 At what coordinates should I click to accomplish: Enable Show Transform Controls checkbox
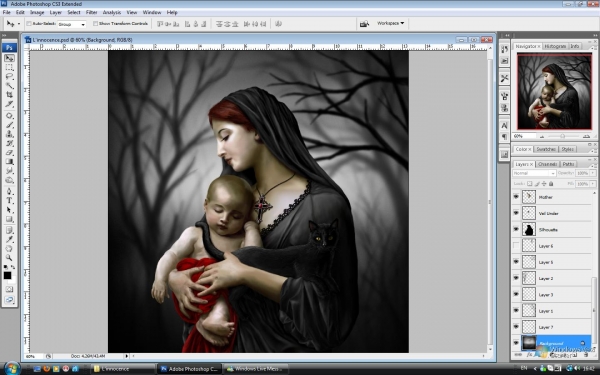[95, 24]
